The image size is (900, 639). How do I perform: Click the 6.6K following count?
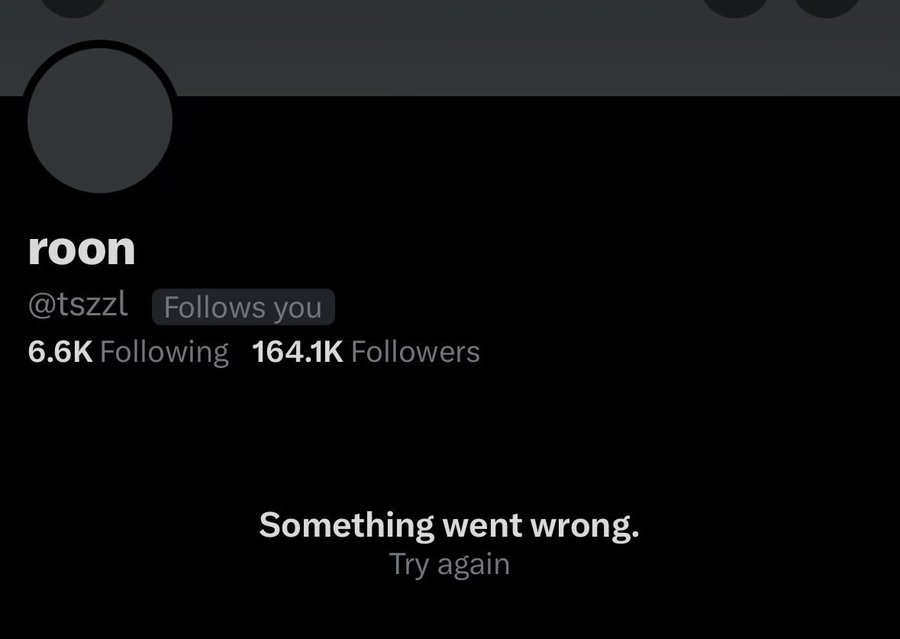[x=60, y=351]
